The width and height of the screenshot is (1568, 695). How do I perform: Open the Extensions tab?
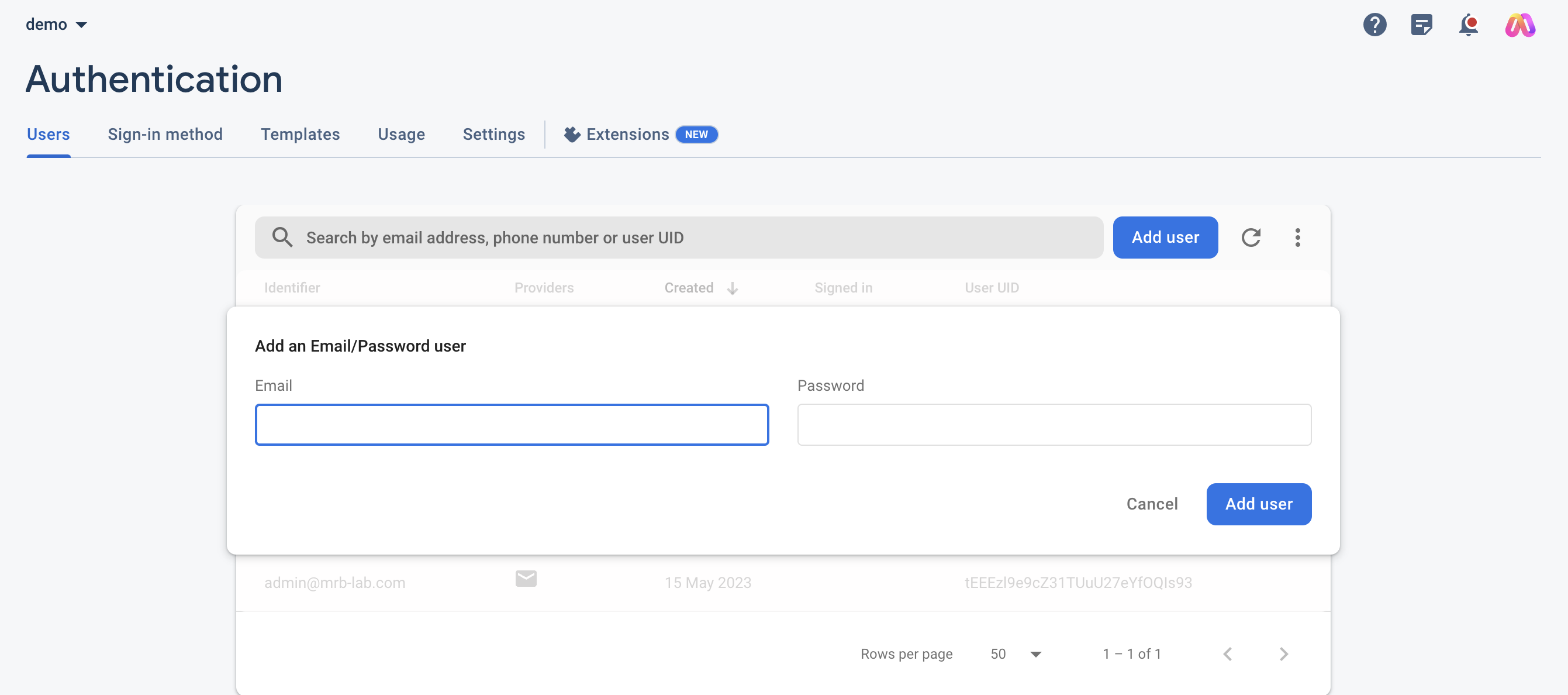pyautogui.click(x=627, y=135)
